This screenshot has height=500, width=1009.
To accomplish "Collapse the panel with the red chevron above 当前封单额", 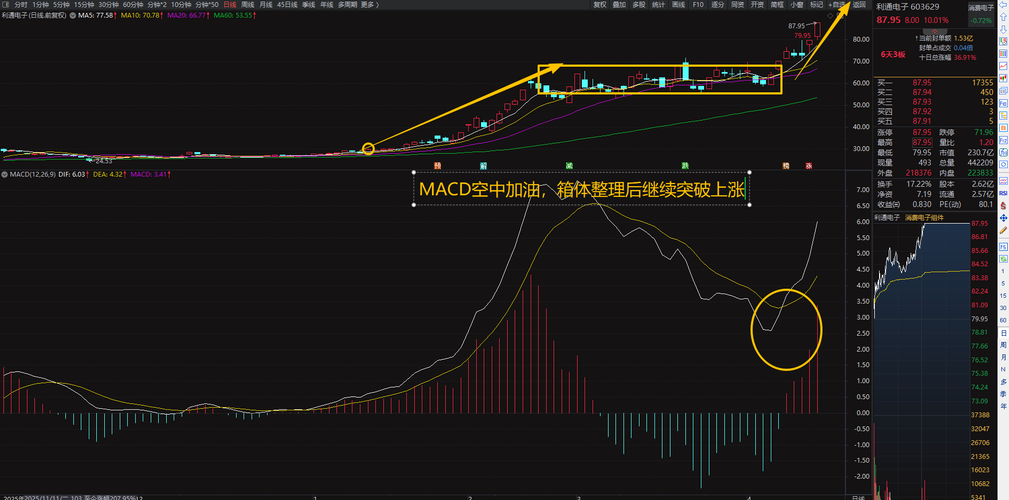I will pyautogui.click(x=935, y=31).
